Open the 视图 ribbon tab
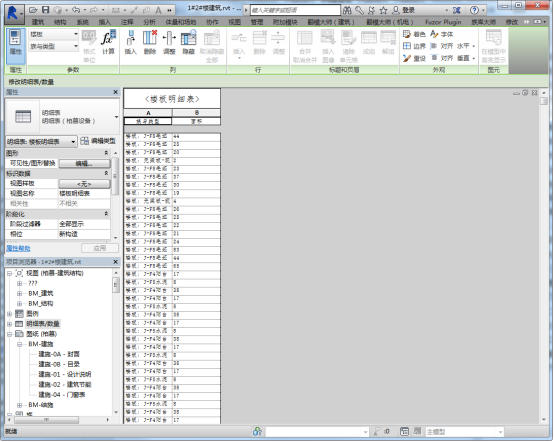554x442 pixels. [234, 22]
